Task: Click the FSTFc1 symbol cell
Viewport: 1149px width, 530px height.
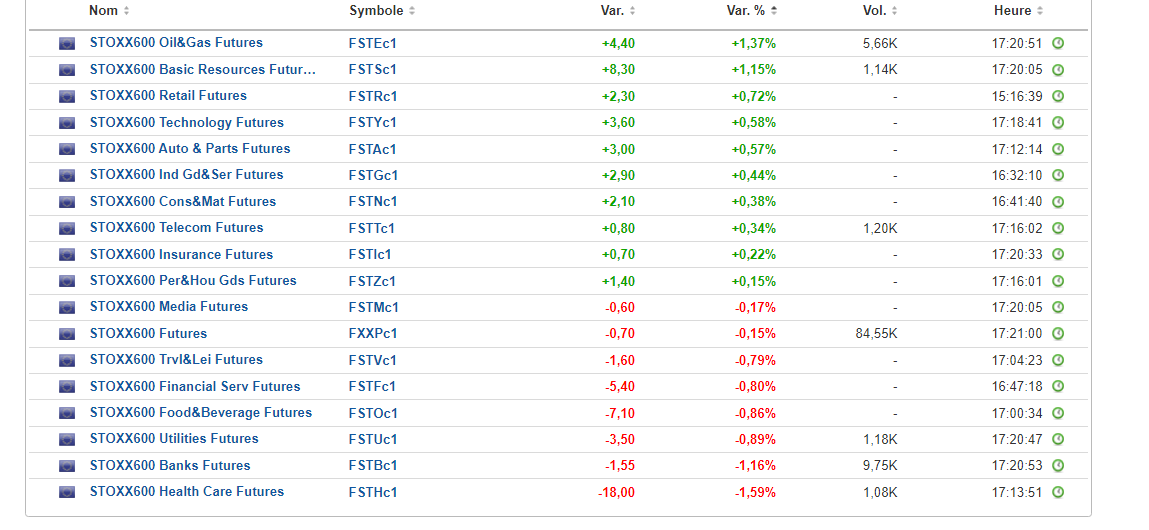Action: coord(373,387)
